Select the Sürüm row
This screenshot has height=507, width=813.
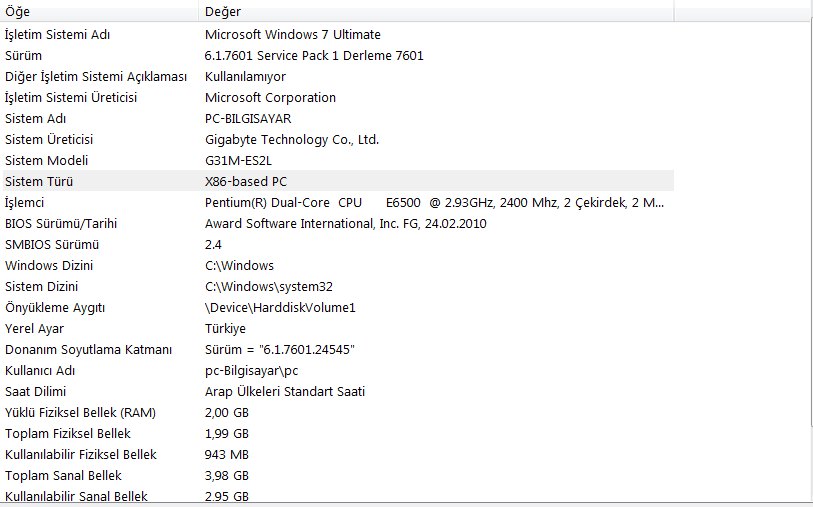tap(24, 56)
